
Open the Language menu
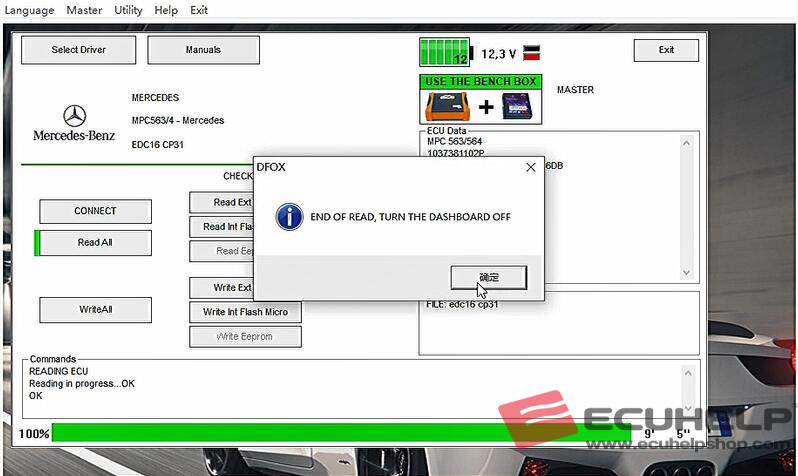click(29, 10)
